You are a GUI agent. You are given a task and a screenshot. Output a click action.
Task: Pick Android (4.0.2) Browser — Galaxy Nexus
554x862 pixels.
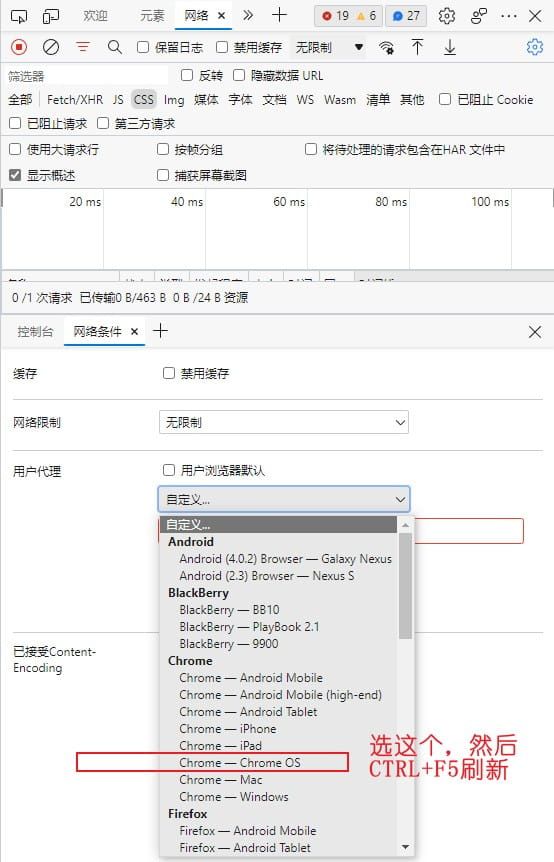click(x=285, y=559)
